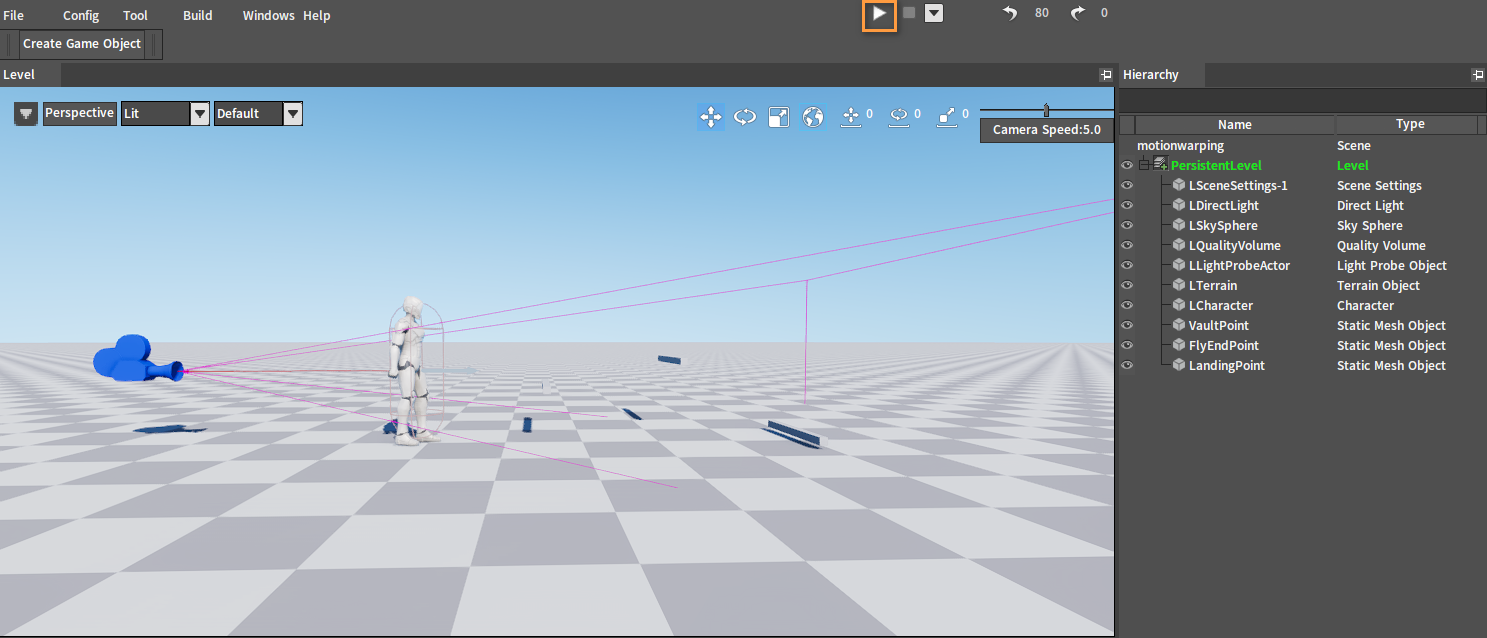Click the cube icon beside LCharacter
Viewport: 1487px width, 638px height.
[1179, 305]
